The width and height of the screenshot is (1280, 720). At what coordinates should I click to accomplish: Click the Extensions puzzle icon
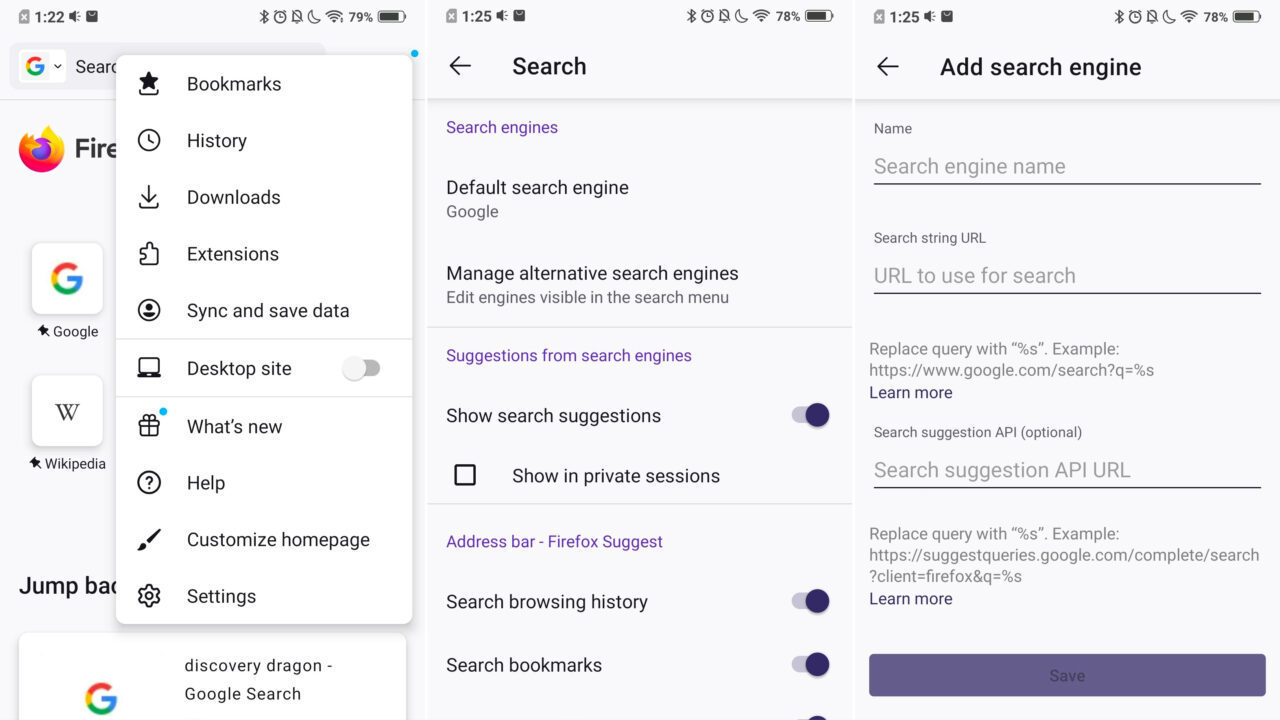pyautogui.click(x=148, y=254)
